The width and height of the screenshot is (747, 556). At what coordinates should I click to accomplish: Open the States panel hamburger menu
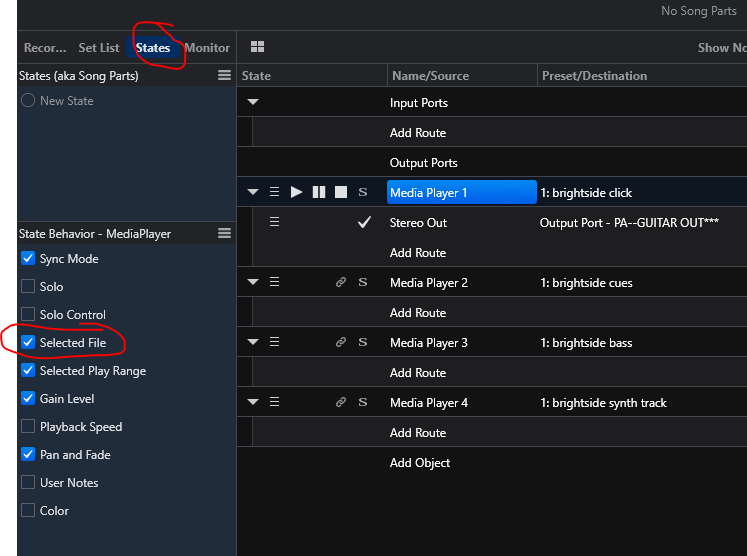(x=225, y=76)
